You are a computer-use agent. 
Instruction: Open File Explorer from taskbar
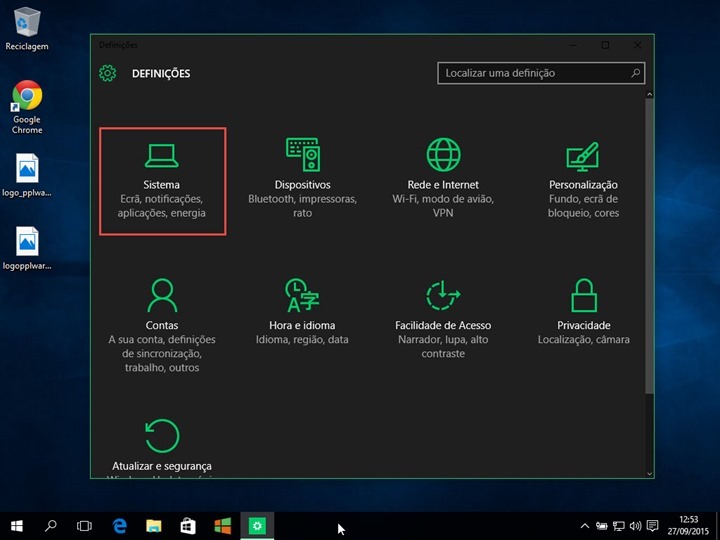pyautogui.click(x=154, y=525)
